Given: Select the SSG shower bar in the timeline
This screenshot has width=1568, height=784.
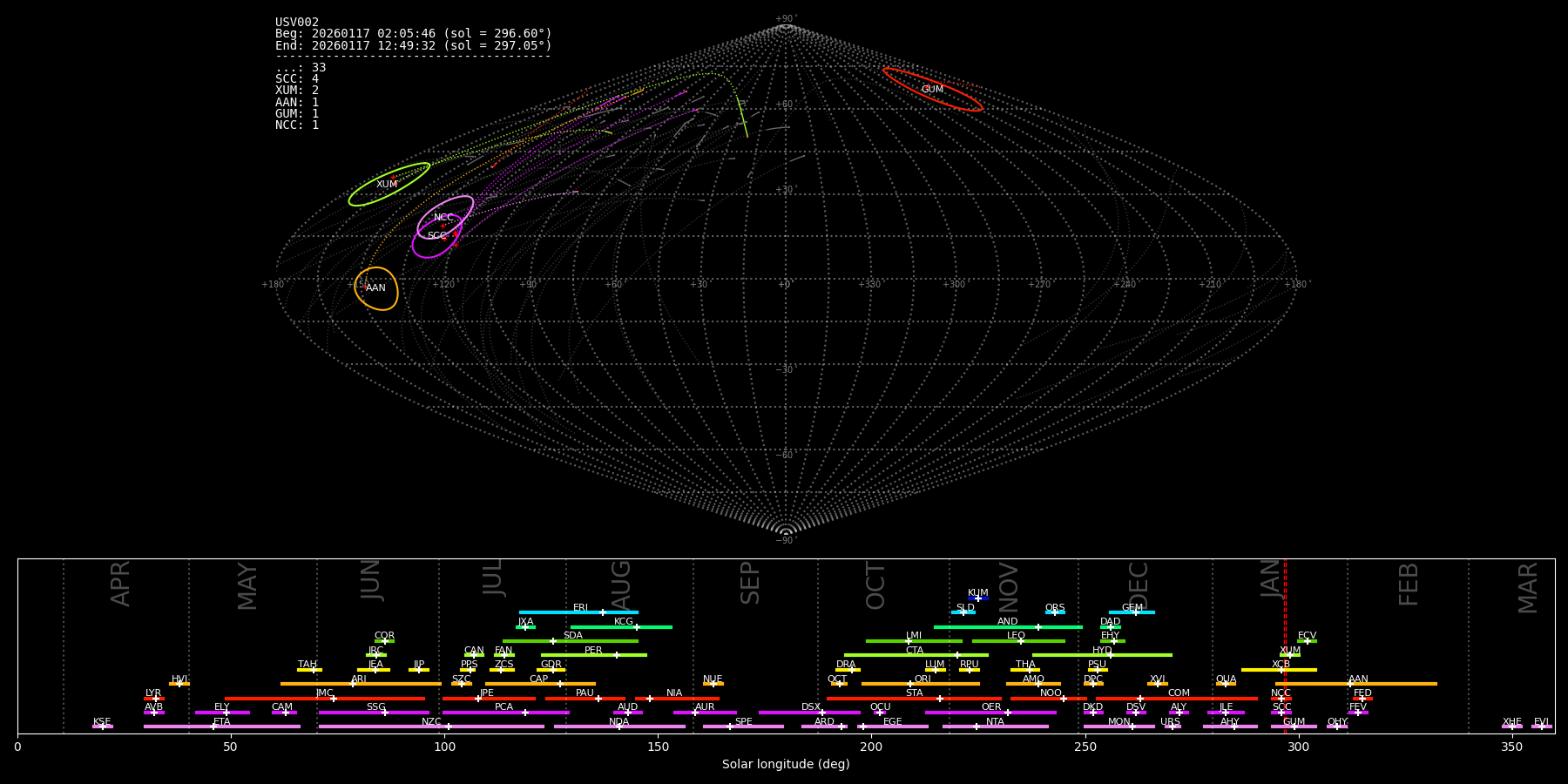Looking at the screenshot, I should (374, 713).
